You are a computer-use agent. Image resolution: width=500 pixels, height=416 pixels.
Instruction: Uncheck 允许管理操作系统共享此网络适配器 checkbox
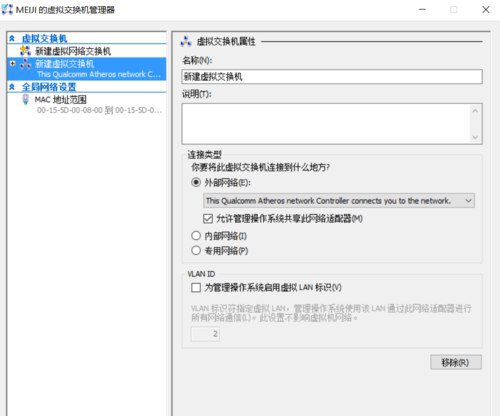tap(208, 219)
